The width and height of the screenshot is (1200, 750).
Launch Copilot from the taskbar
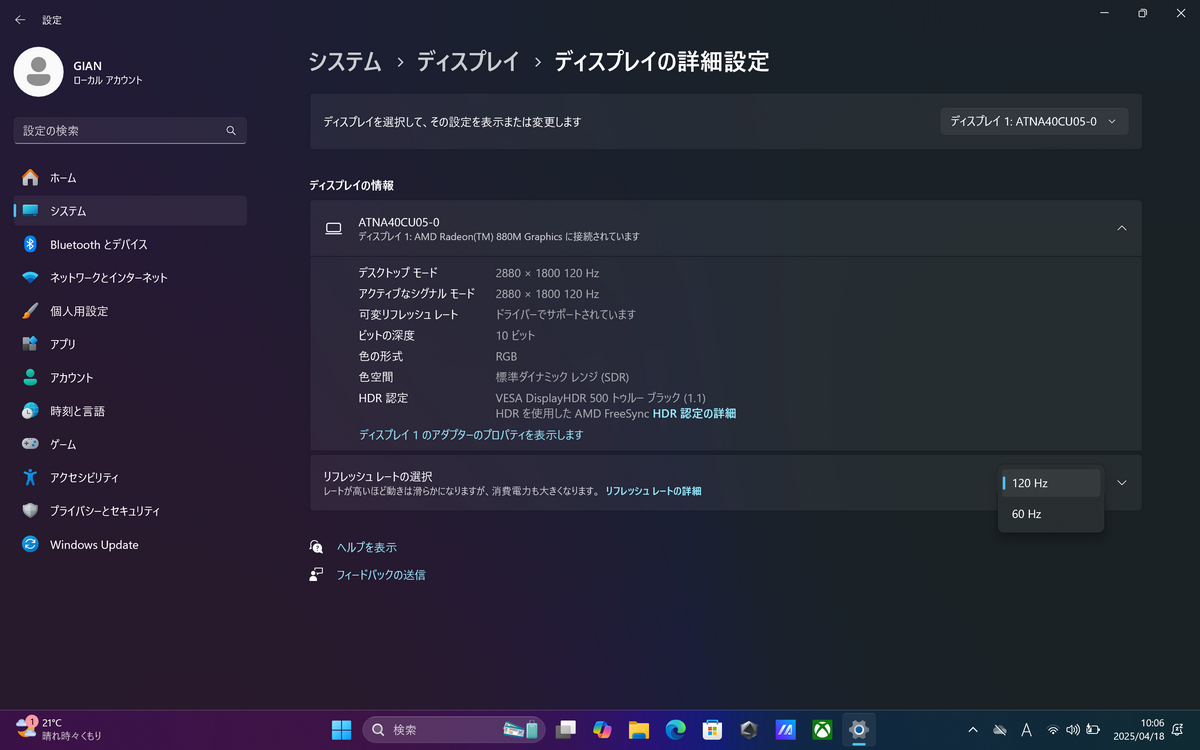click(x=602, y=730)
